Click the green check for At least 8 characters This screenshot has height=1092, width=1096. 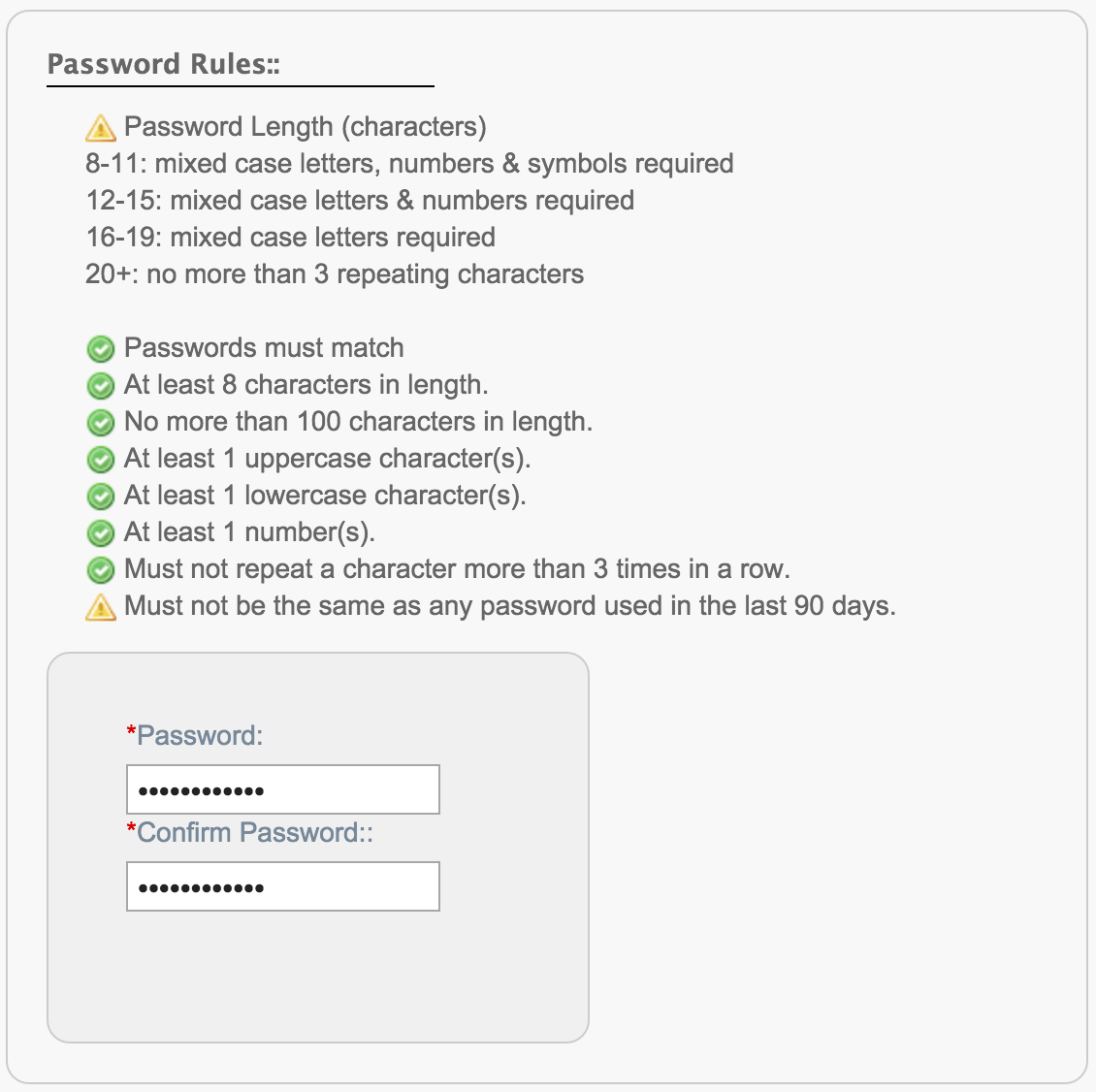[x=101, y=386]
